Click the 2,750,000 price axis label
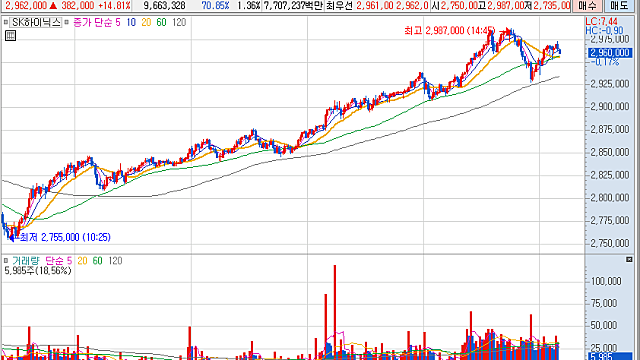This screenshot has height=360, width=640. (x=610, y=243)
